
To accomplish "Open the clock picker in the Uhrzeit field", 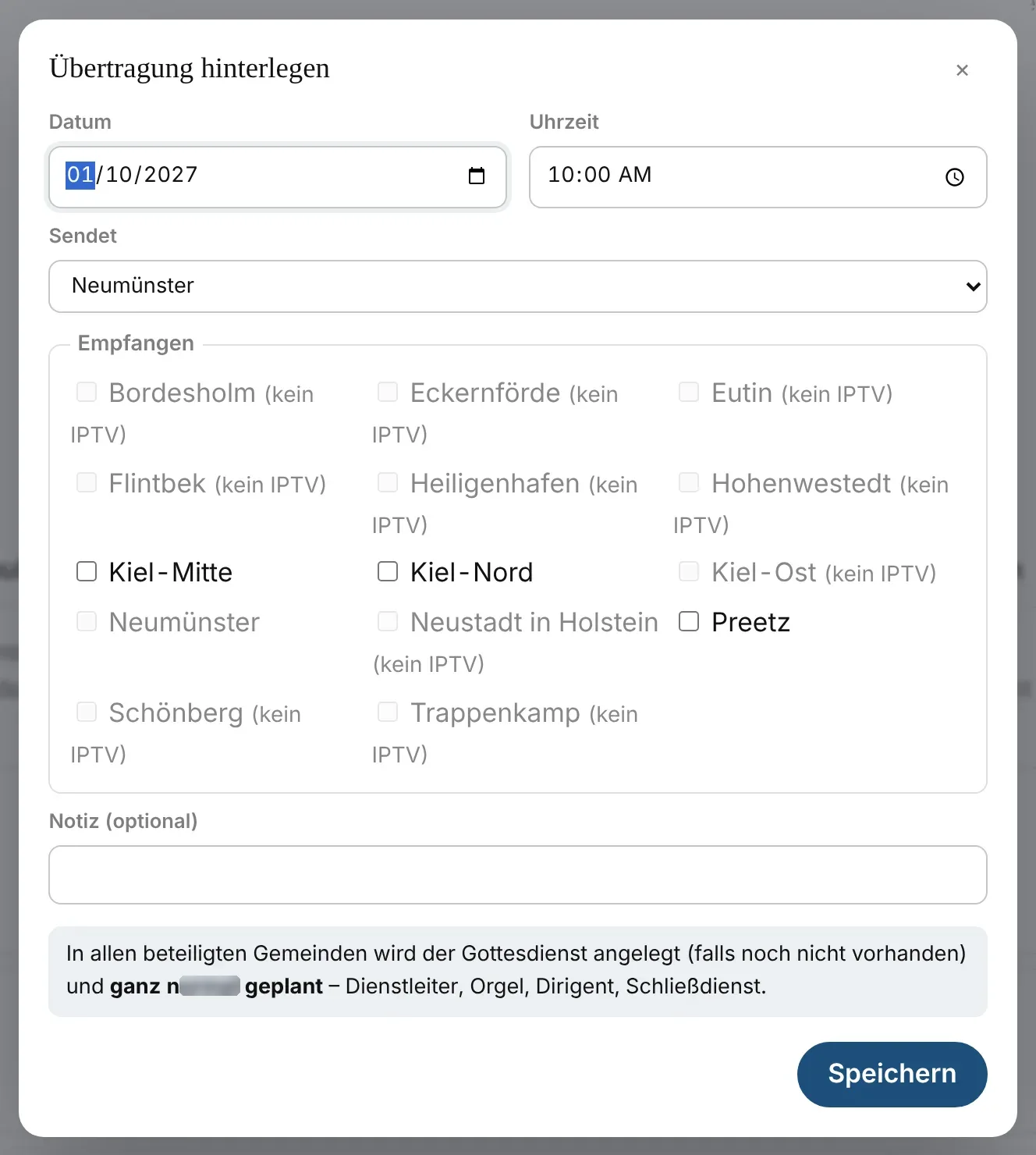I will click(955, 177).
